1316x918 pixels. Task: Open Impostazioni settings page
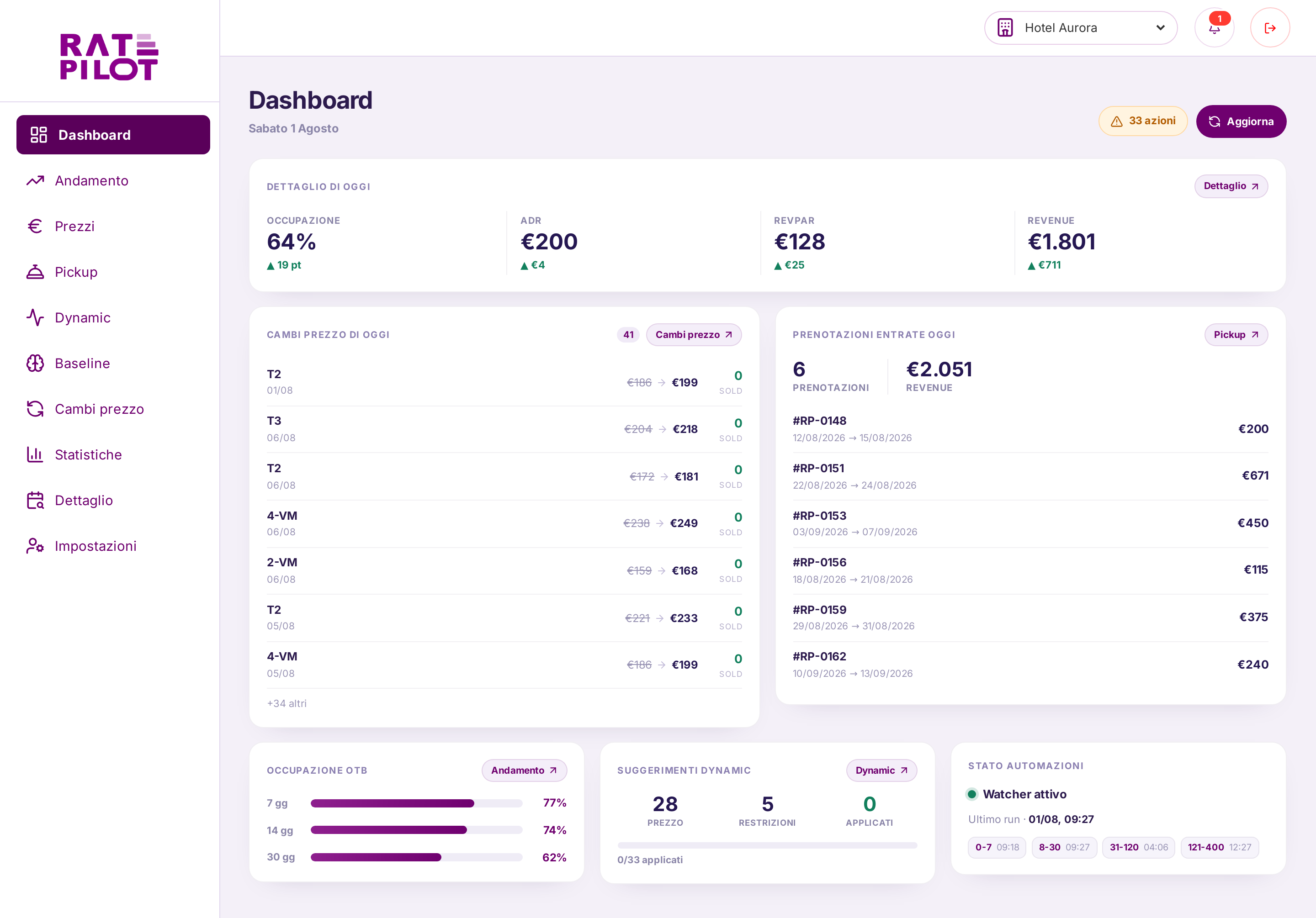(x=113, y=545)
